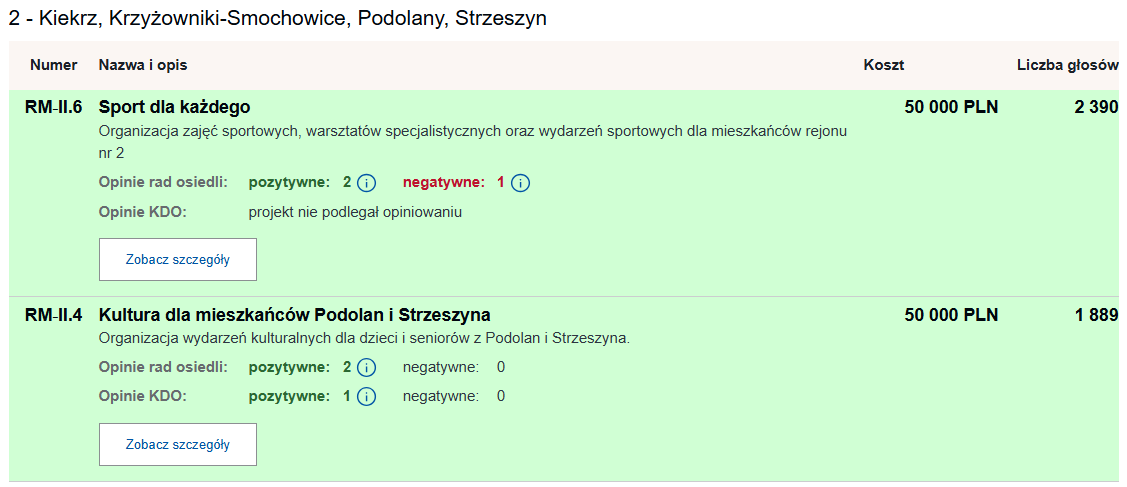Click the 50 000 PLN cost of Sport project
Image resolution: width=1127 pixels, height=487 pixels.
(x=951, y=107)
